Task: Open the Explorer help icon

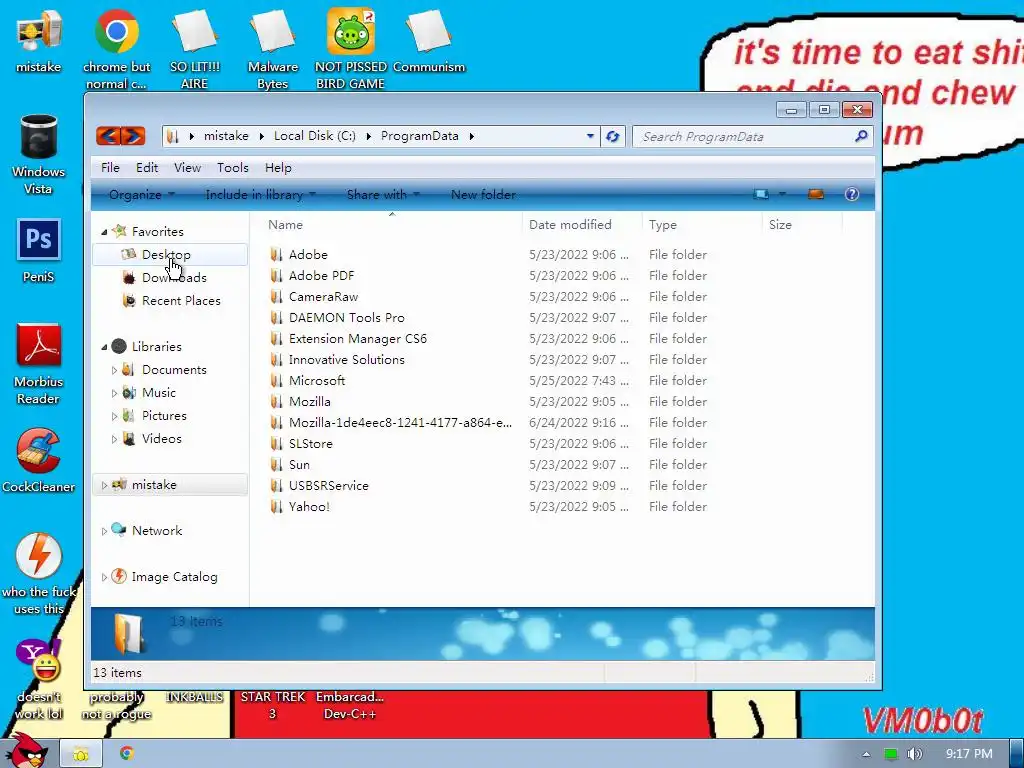Action: [852, 194]
